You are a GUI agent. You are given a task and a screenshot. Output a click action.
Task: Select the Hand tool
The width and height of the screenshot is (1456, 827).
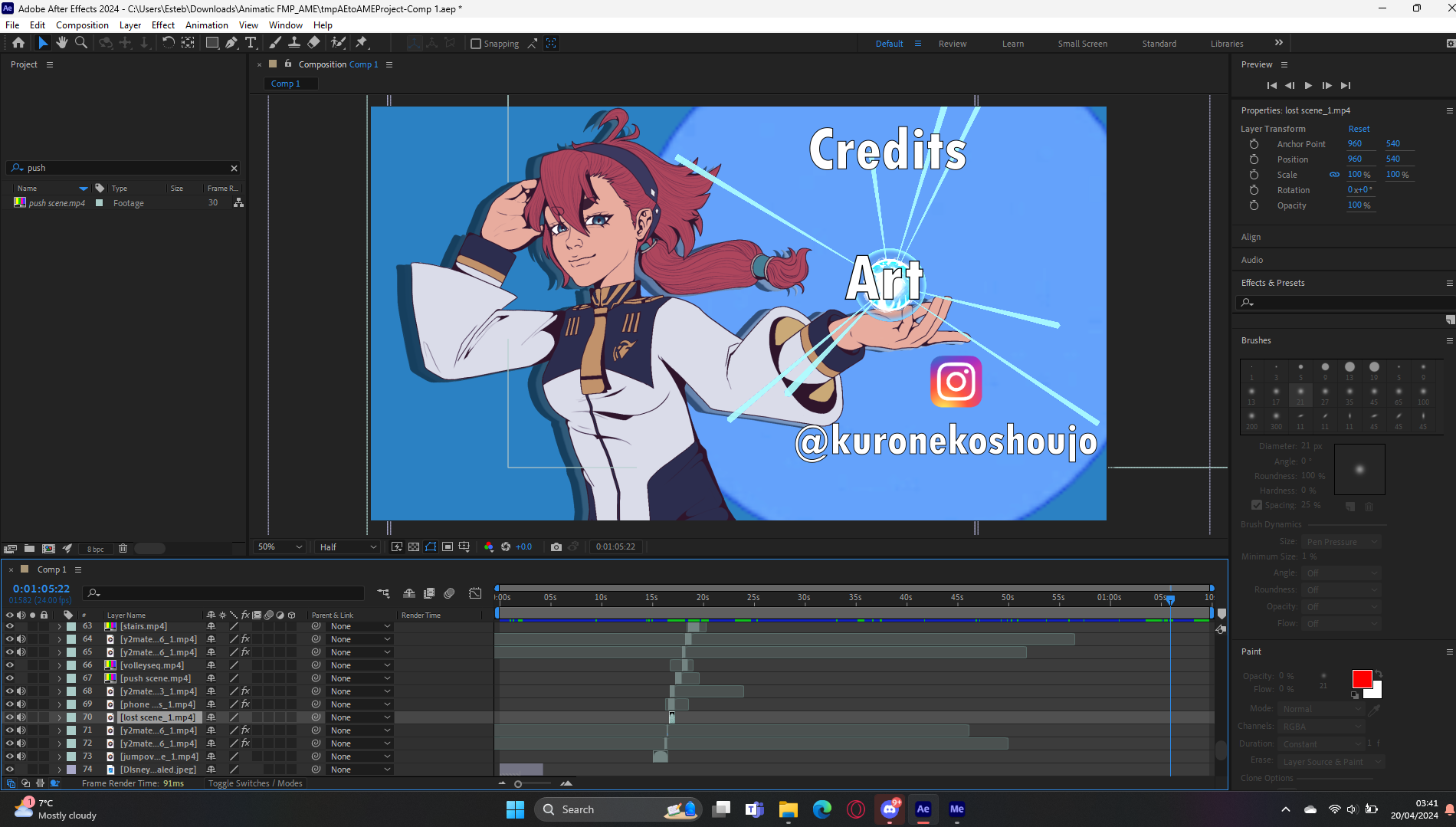[62, 43]
